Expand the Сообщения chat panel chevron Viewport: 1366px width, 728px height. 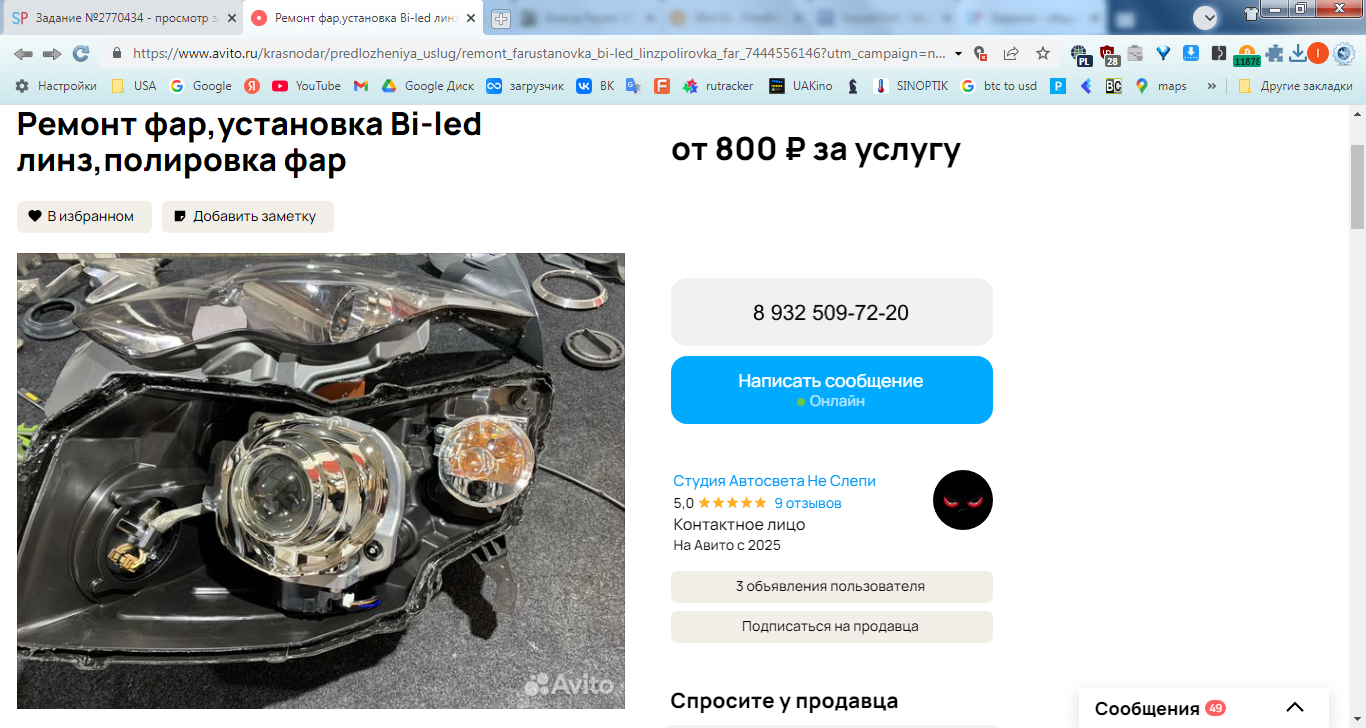(1294, 708)
